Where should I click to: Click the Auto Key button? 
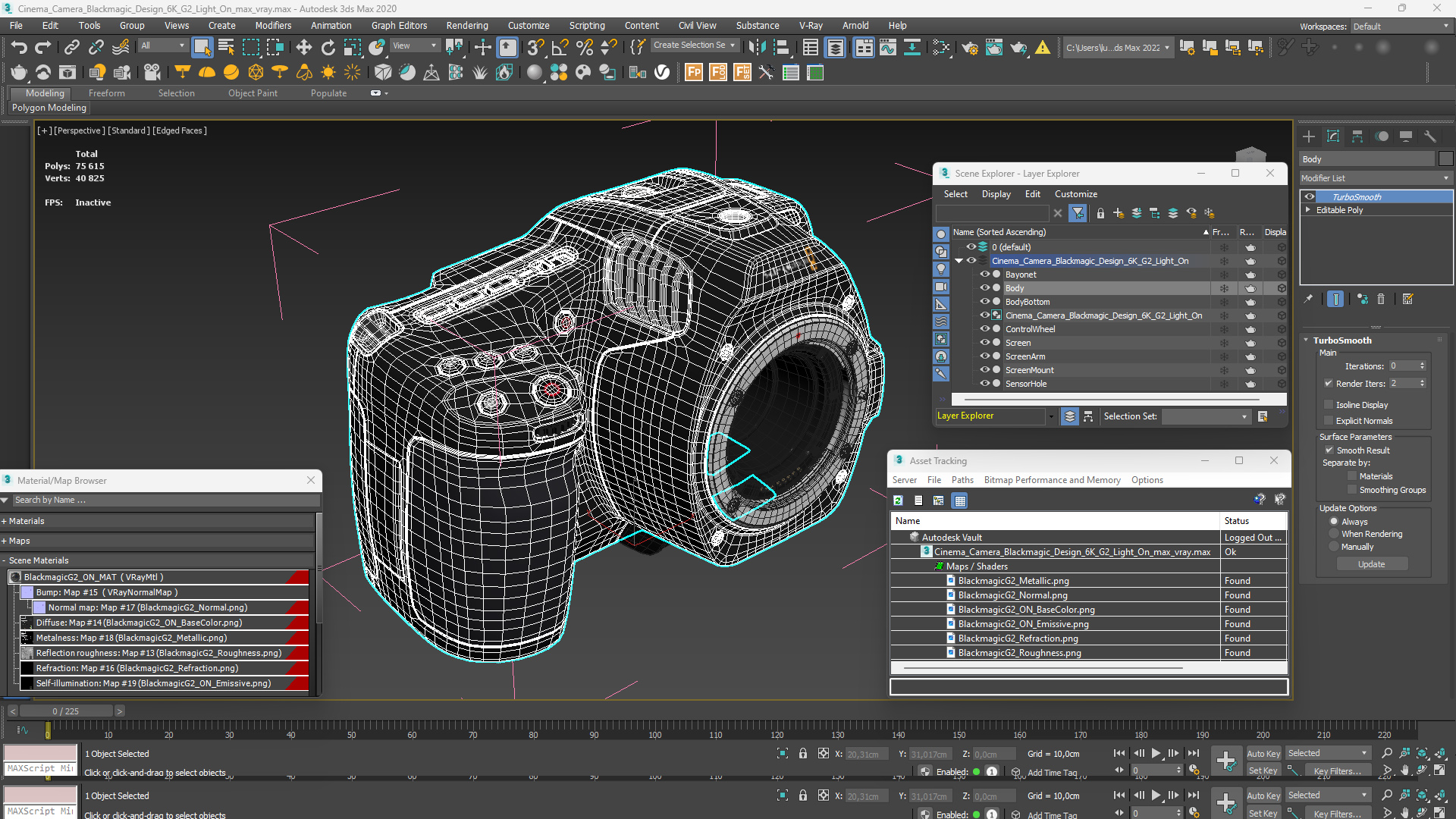tap(1263, 754)
